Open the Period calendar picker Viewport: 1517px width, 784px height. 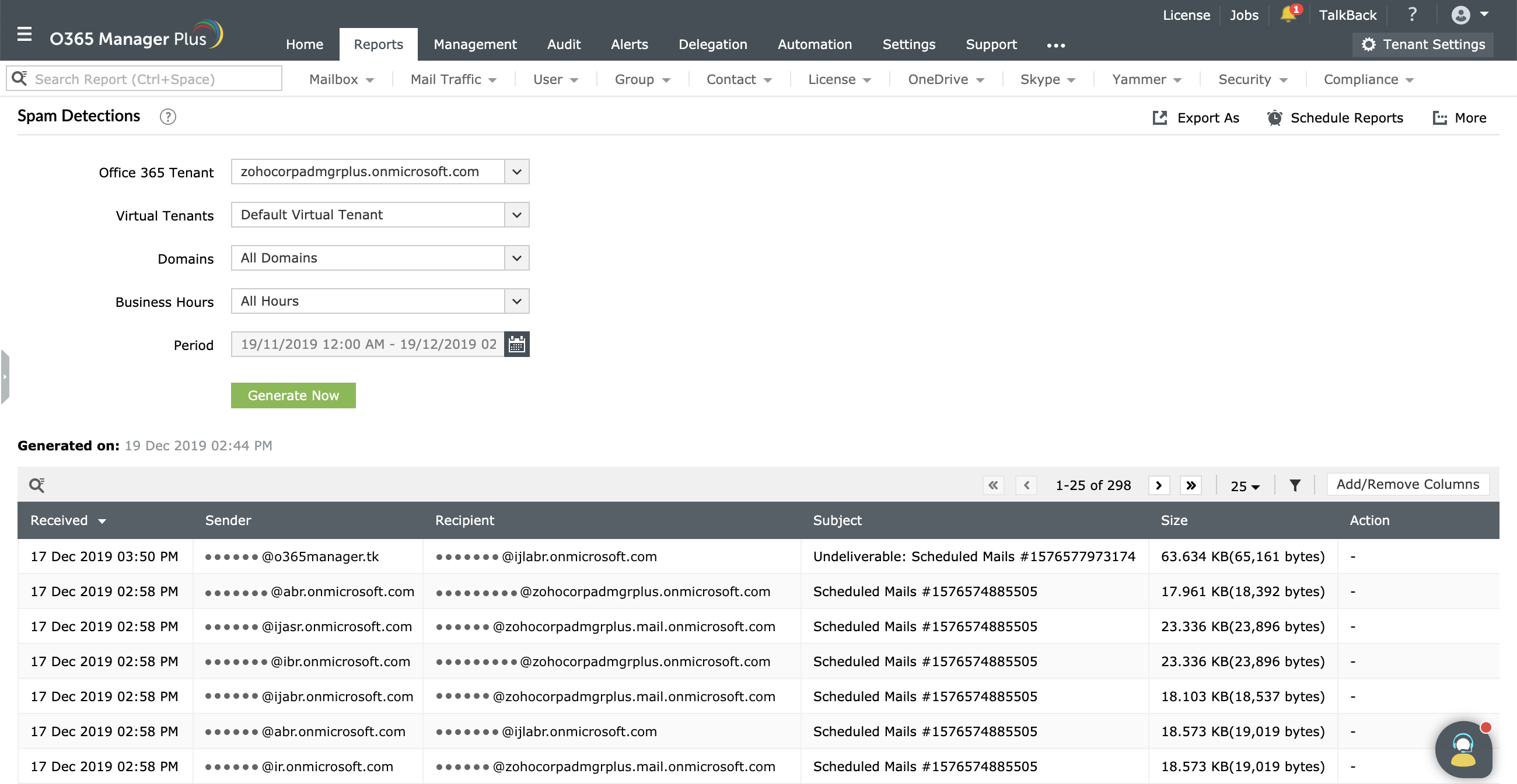516,344
